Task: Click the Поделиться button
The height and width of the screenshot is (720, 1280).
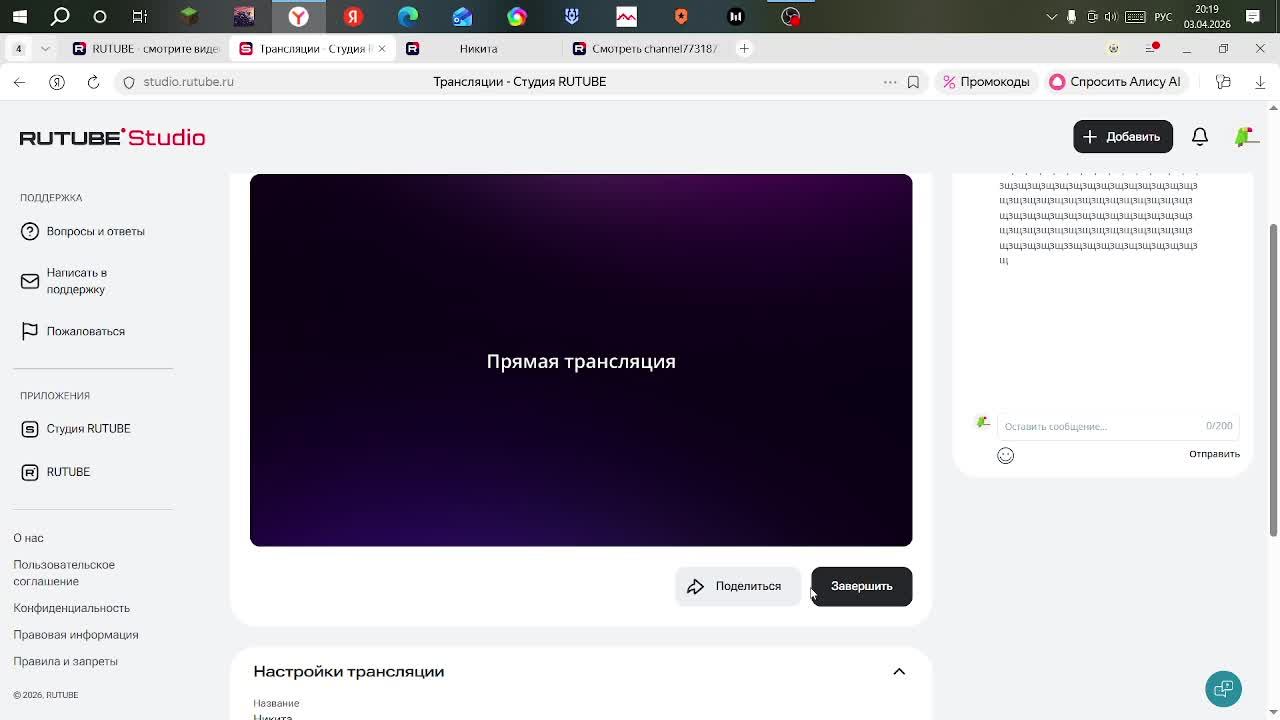Action: tap(738, 586)
